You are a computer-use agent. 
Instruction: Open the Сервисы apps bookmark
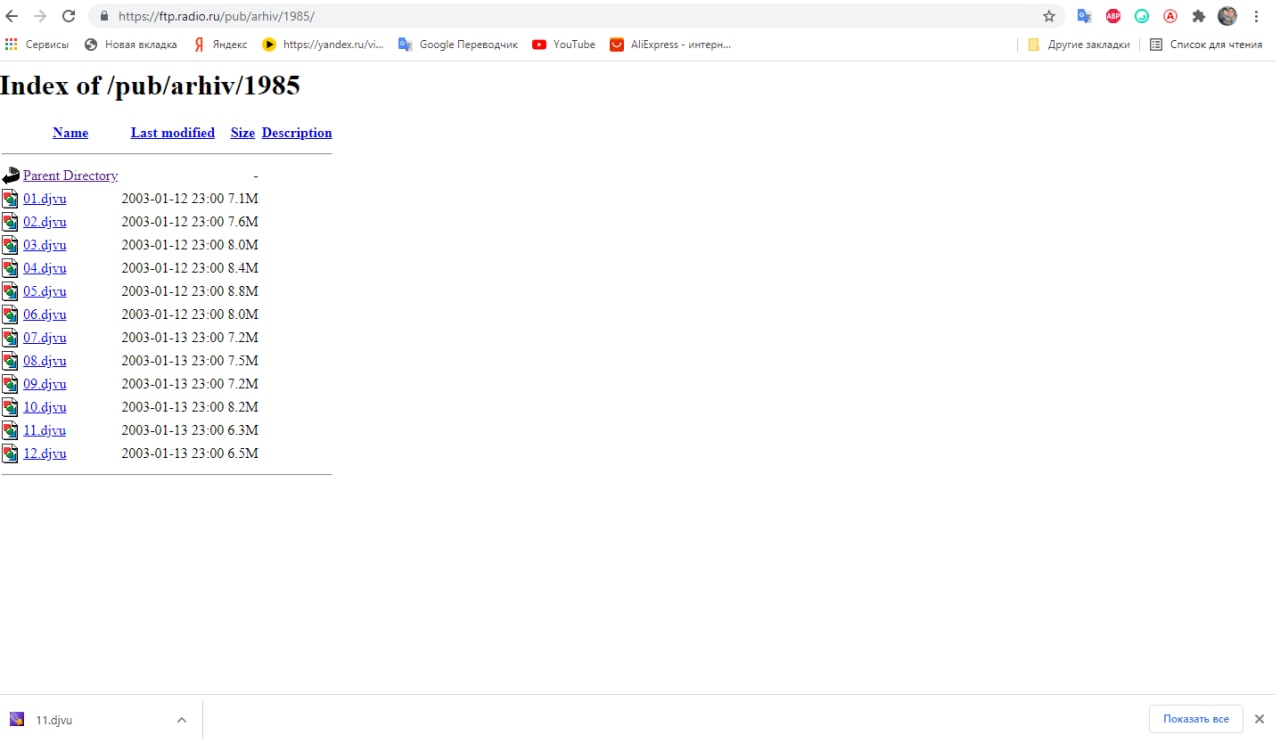point(37,44)
